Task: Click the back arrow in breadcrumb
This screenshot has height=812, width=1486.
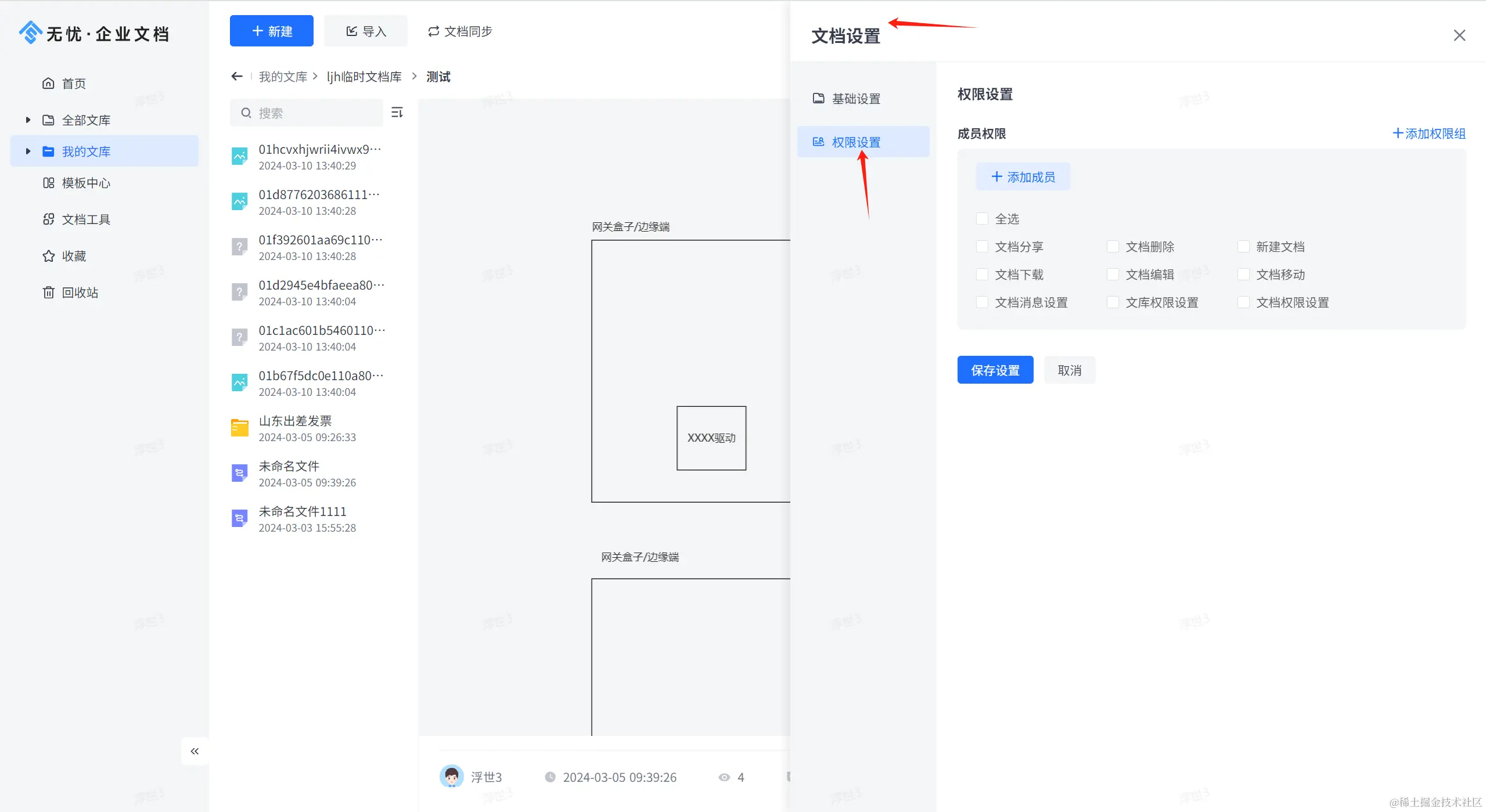Action: [x=236, y=77]
